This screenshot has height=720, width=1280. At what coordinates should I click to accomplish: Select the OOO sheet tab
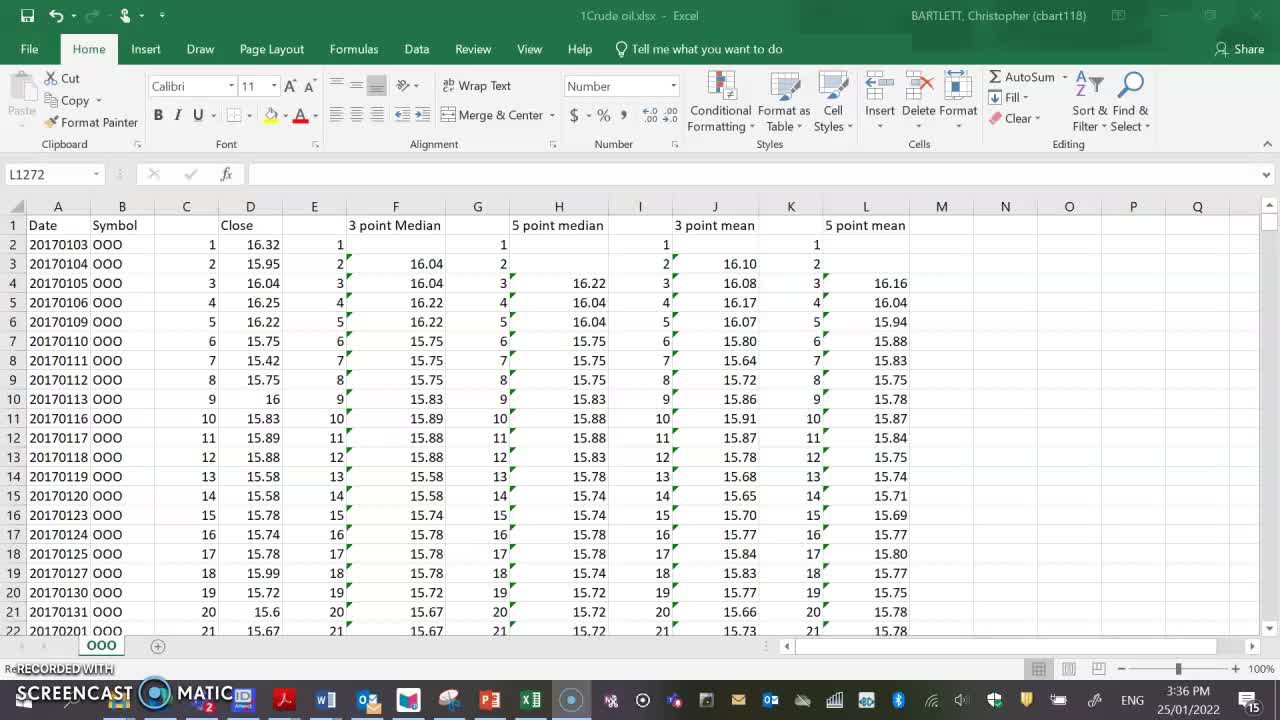pyautogui.click(x=100, y=646)
